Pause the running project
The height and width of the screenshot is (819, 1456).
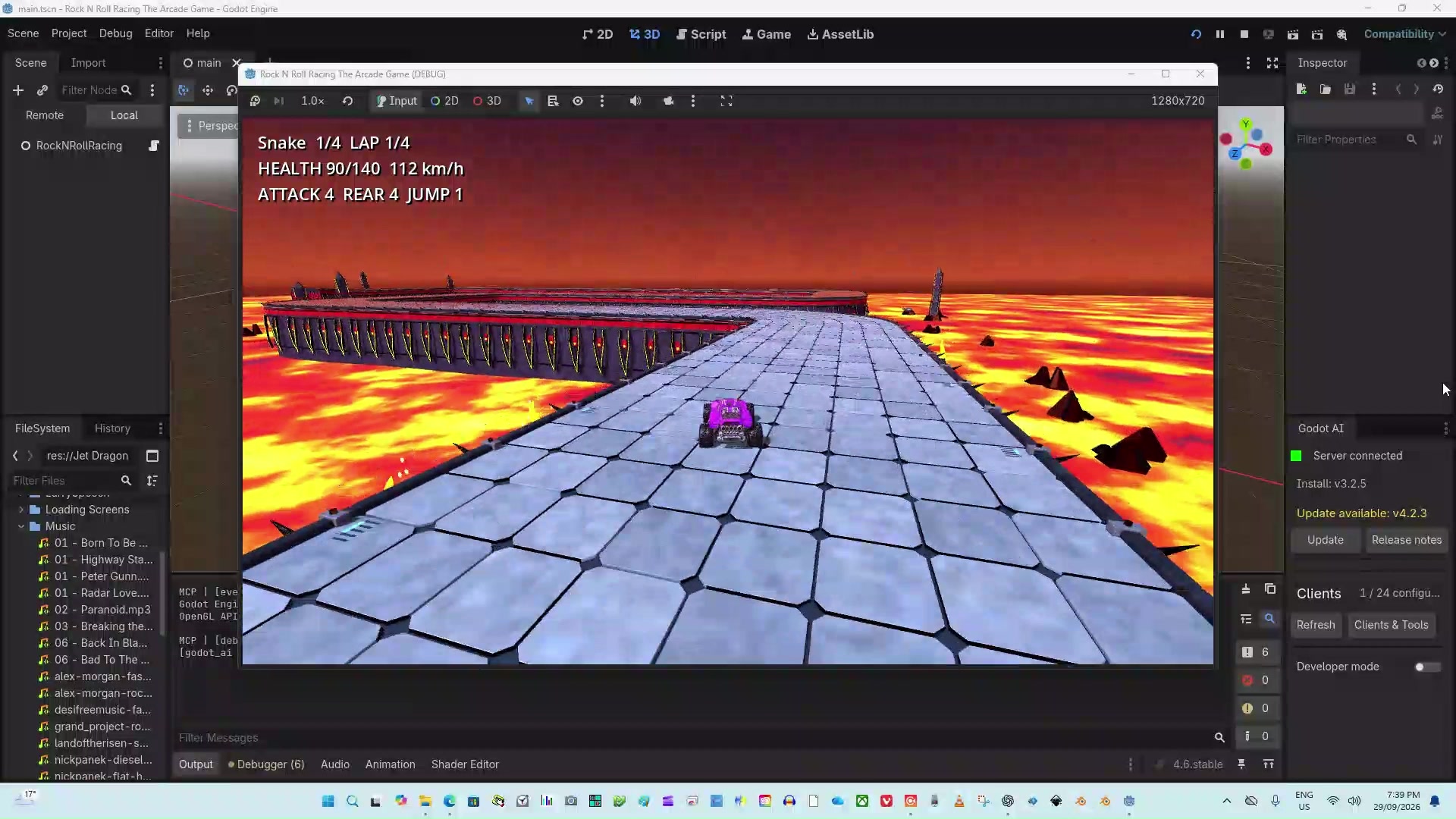click(x=1219, y=34)
